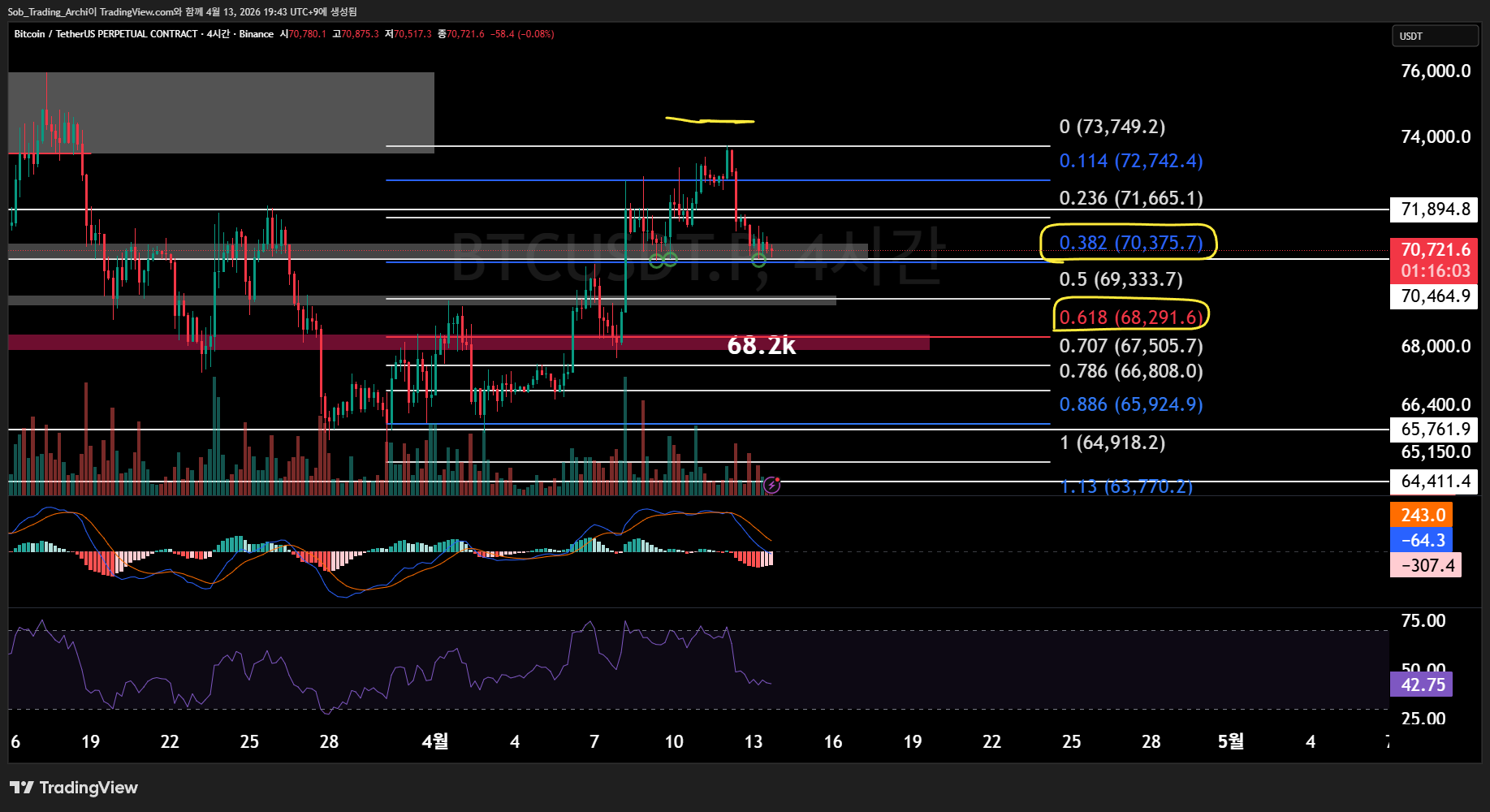The width and height of the screenshot is (1490, 812).
Task: Click the low value 70,517.3 in the header
Action: pos(412,34)
